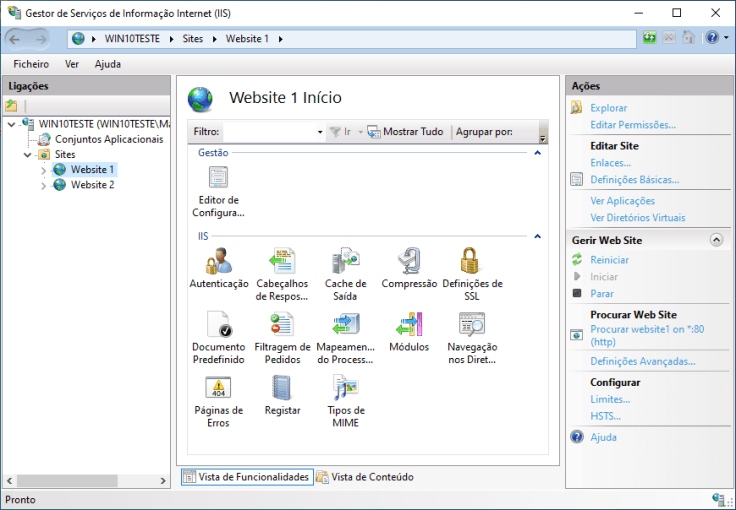Open the Compressão feature icon
The width and height of the screenshot is (736, 510).
point(409,262)
